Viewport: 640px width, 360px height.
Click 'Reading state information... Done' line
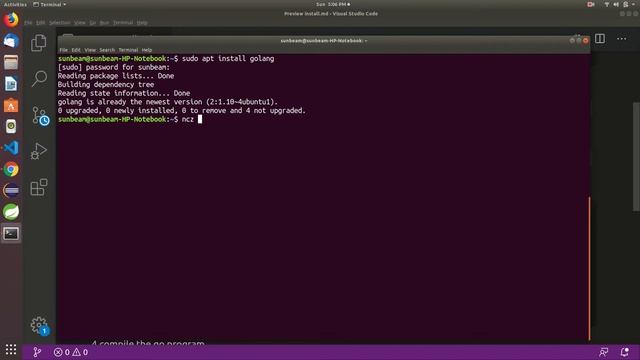click(x=124, y=93)
